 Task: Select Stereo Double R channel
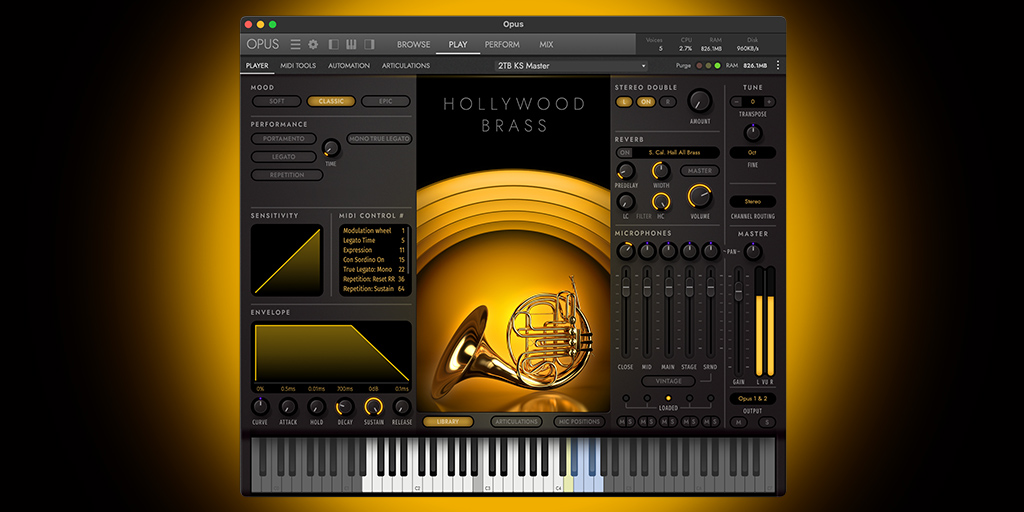(x=667, y=102)
